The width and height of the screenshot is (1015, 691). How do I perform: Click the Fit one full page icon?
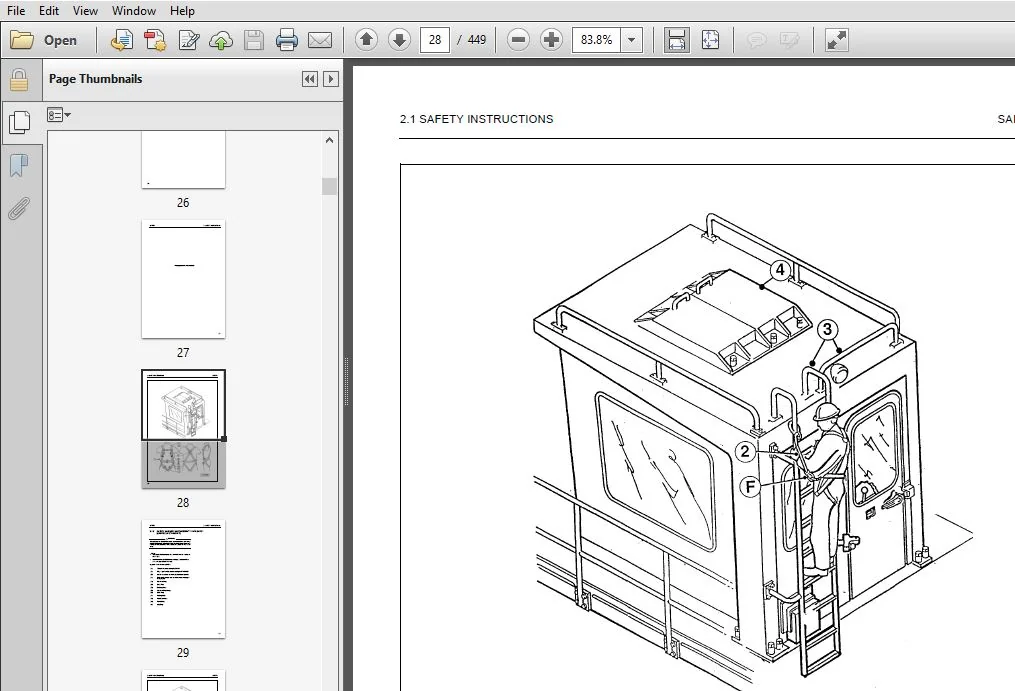tap(710, 40)
